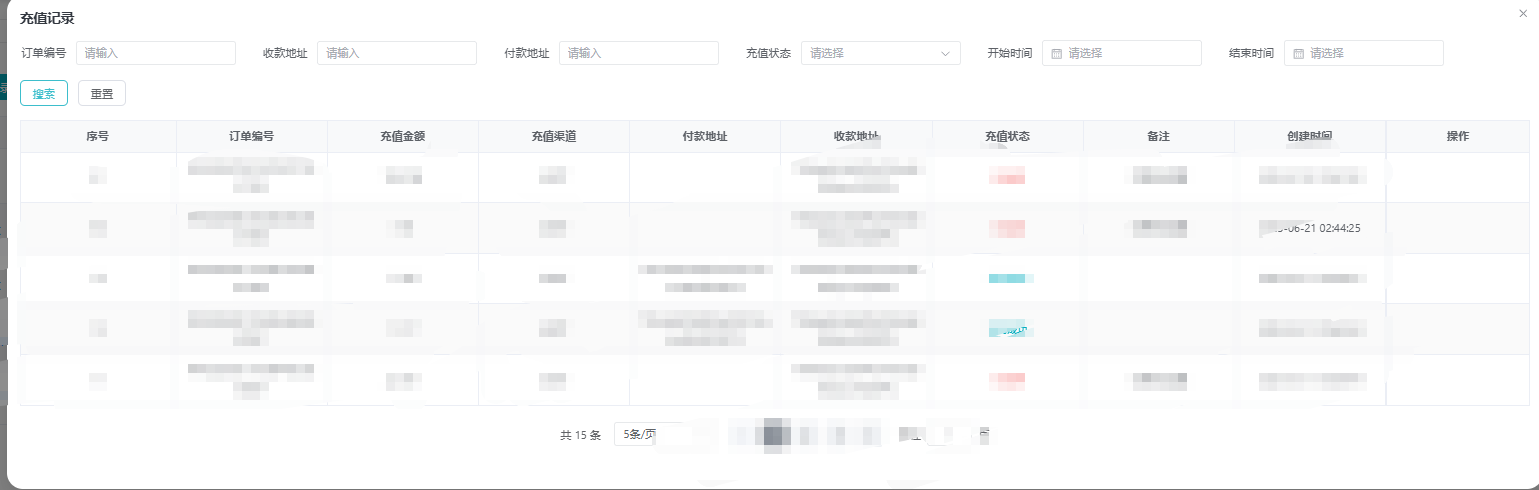Click the 搜索 button
1539x490 pixels.
(x=43, y=93)
